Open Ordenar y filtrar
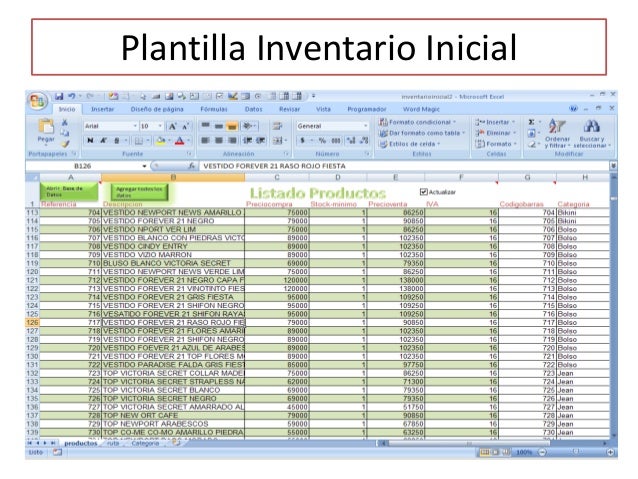 pos(557,133)
